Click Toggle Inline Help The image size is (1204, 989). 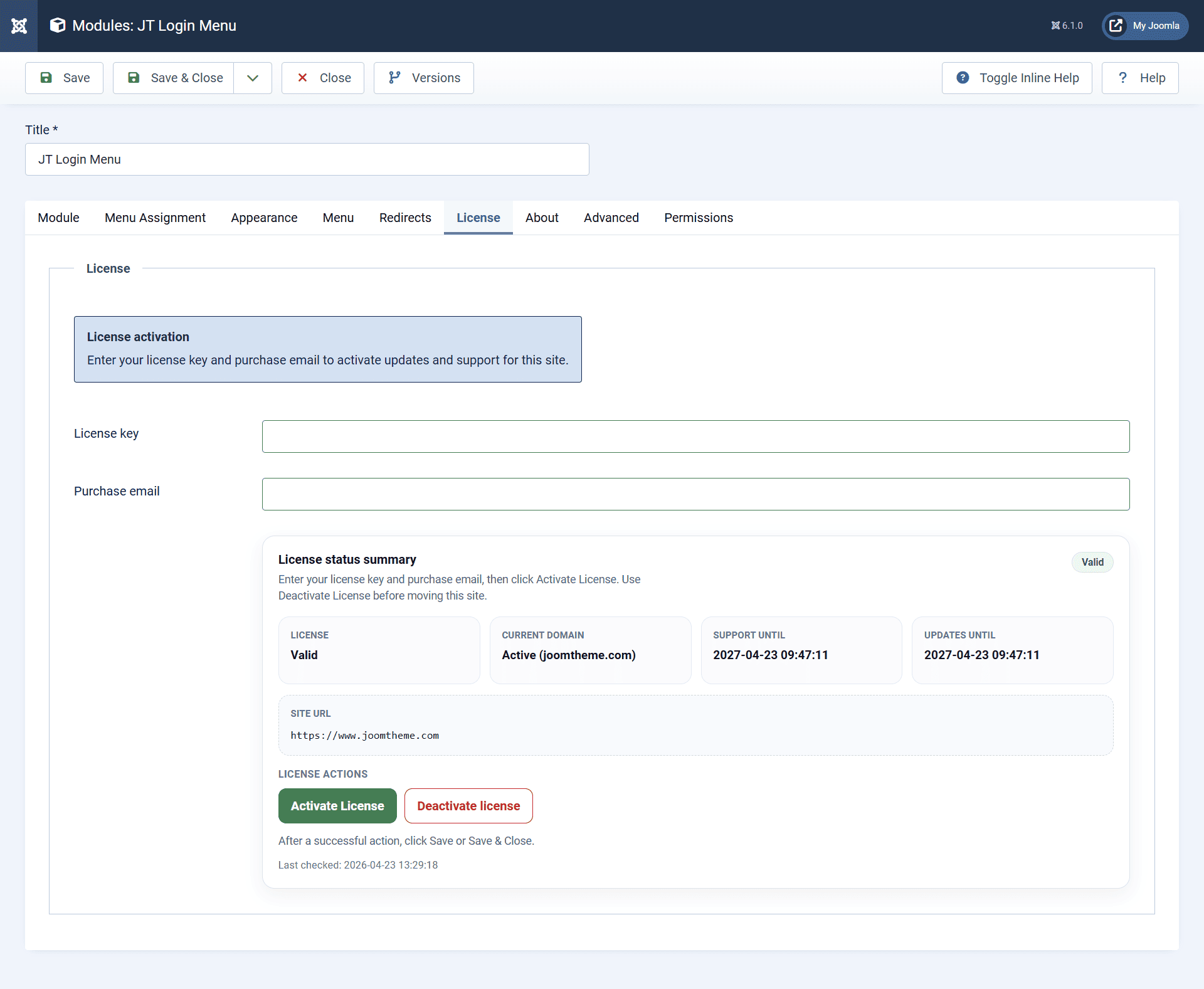click(1017, 78)
